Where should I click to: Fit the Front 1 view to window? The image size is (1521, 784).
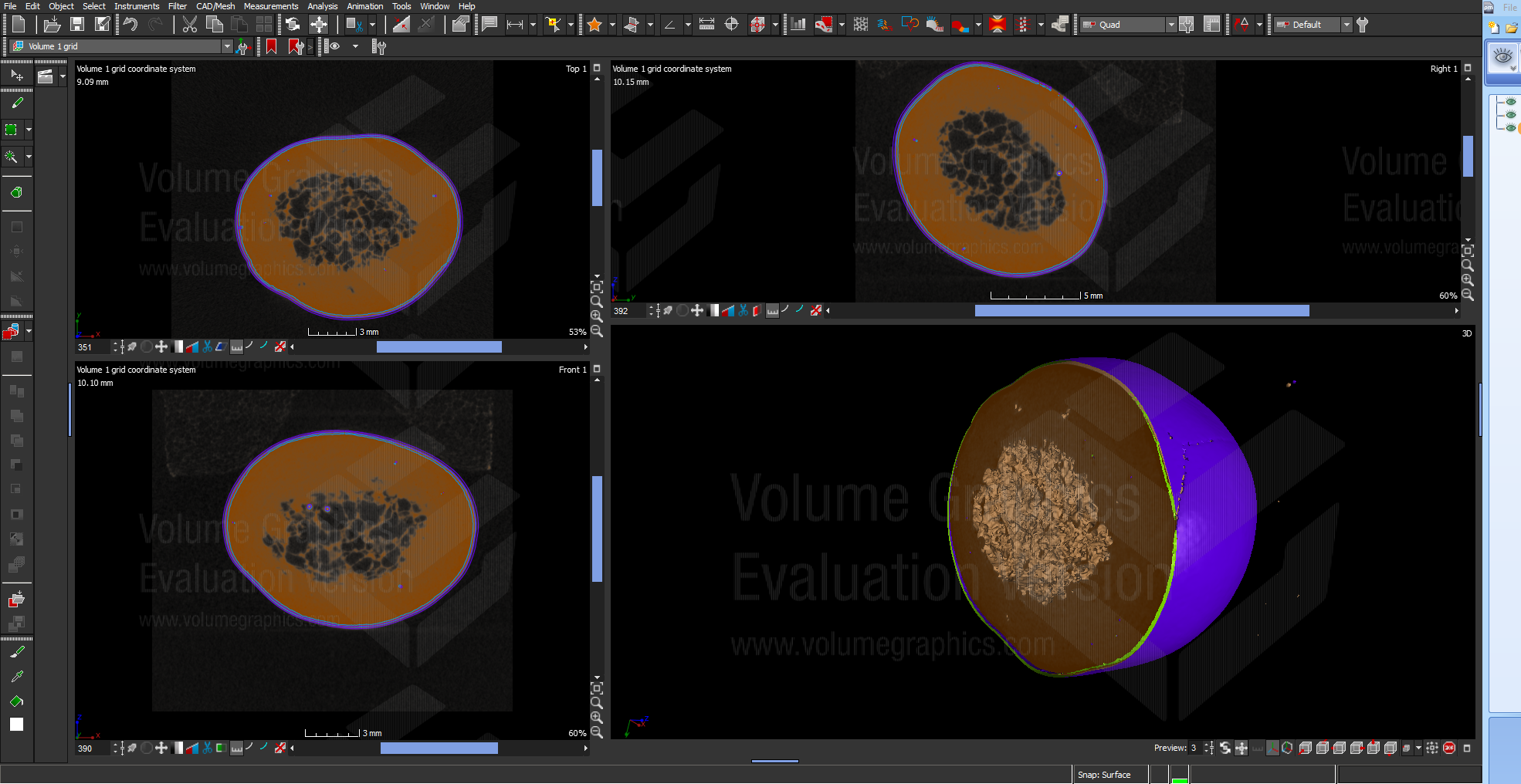point(597,688)
